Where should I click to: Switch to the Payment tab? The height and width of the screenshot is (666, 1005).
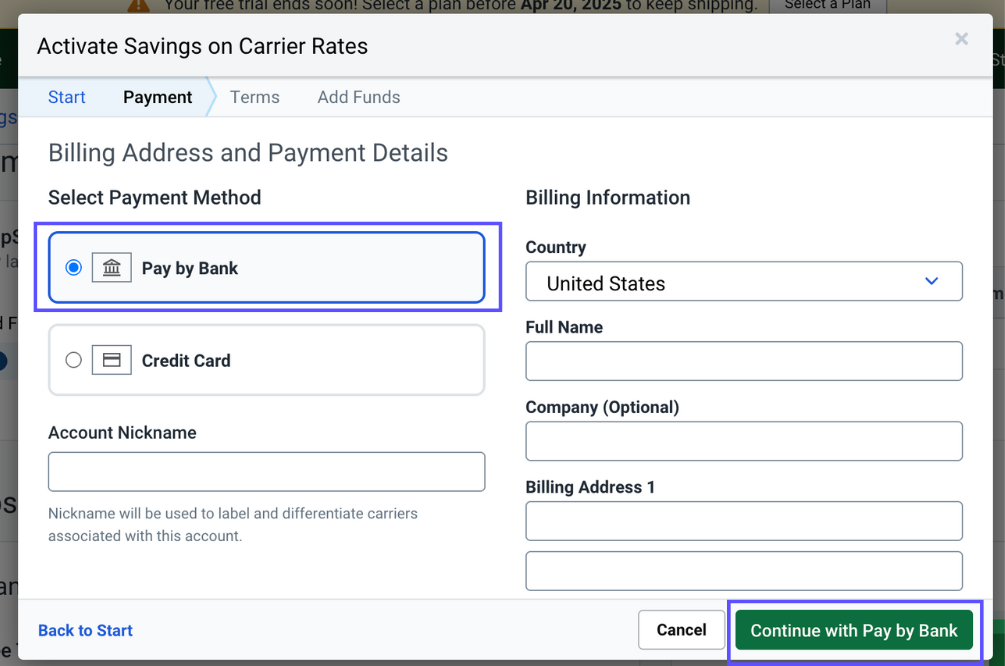[x=157, y=97]
